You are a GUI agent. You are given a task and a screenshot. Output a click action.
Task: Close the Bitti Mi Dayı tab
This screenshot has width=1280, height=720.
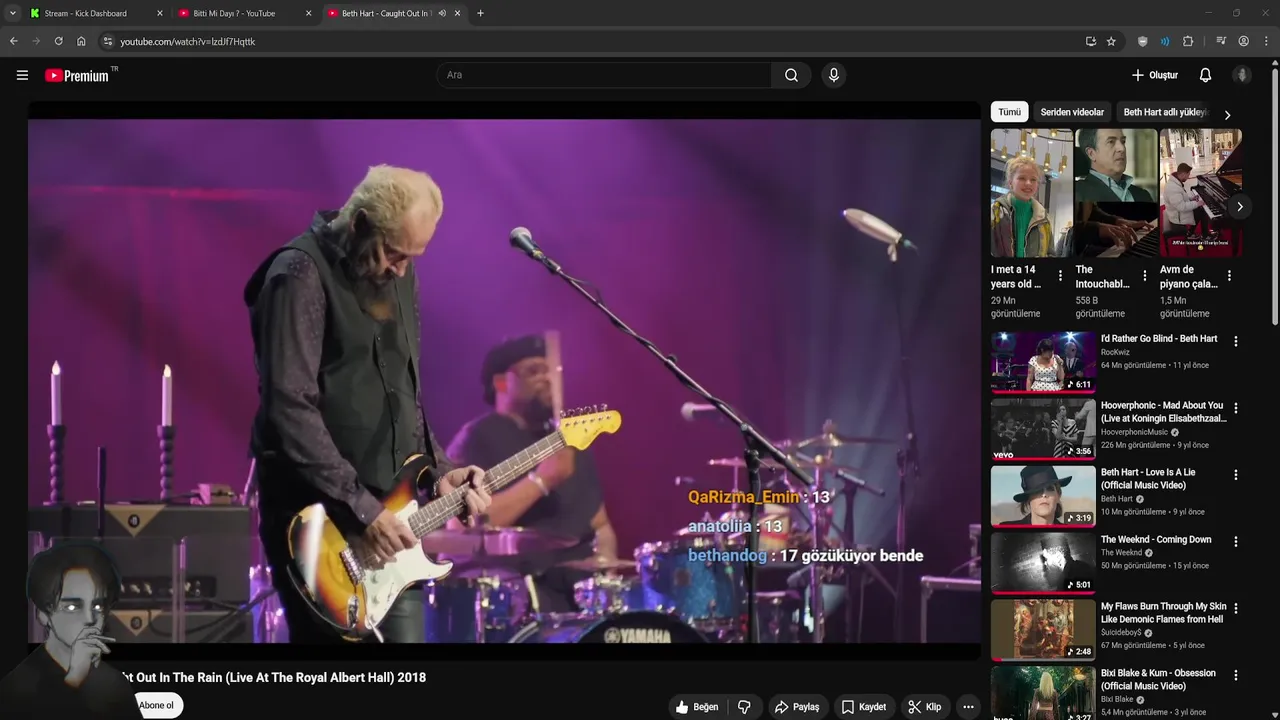coord(308,13)
